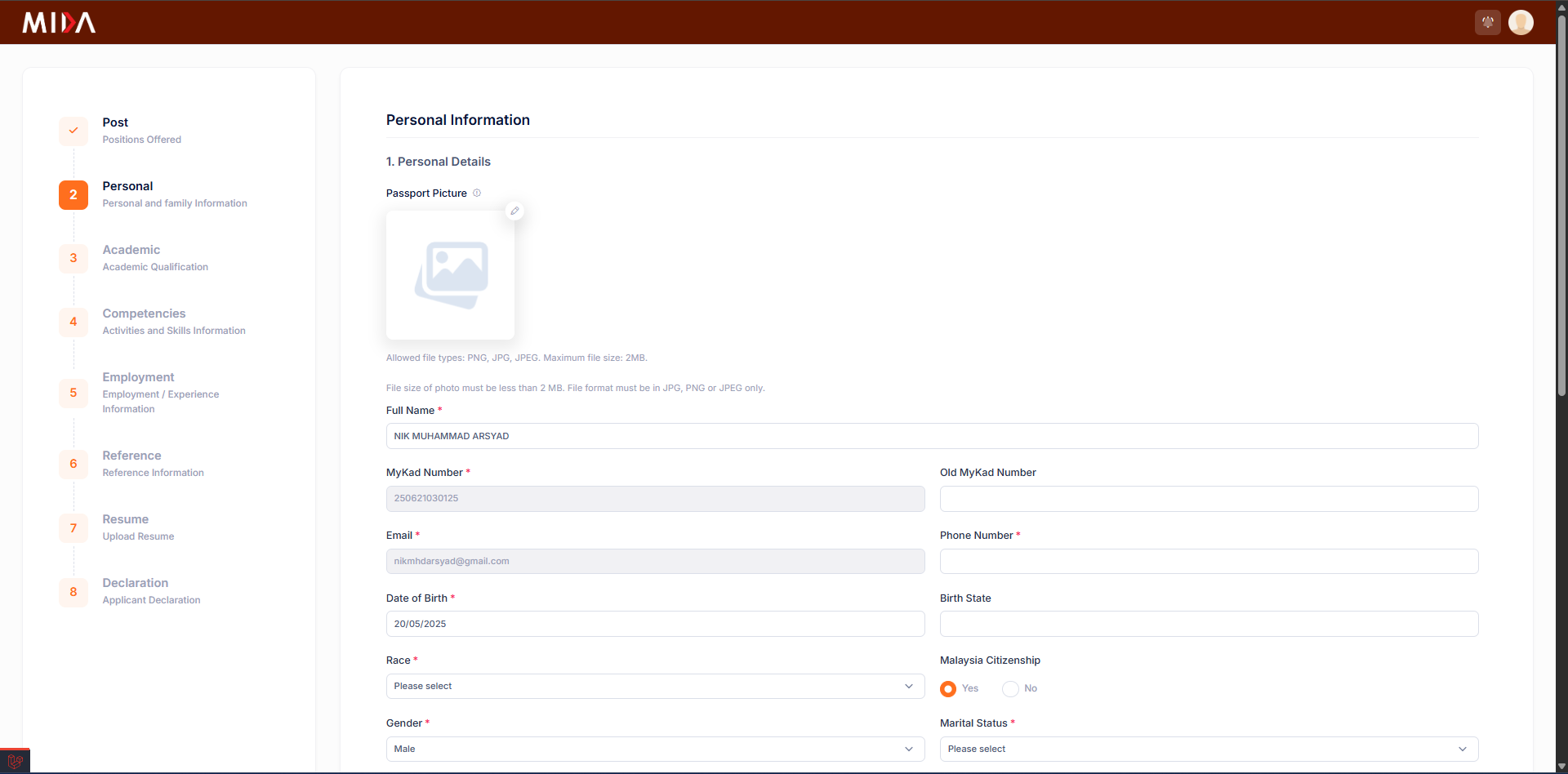The width and height of the screenshot is (1568, 774).
Task: Click the Declaration step 8 indicator
Action: 73,592
